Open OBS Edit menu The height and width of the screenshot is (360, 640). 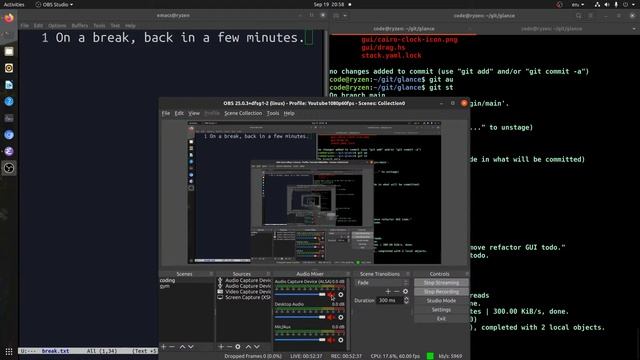coord(179,113)
